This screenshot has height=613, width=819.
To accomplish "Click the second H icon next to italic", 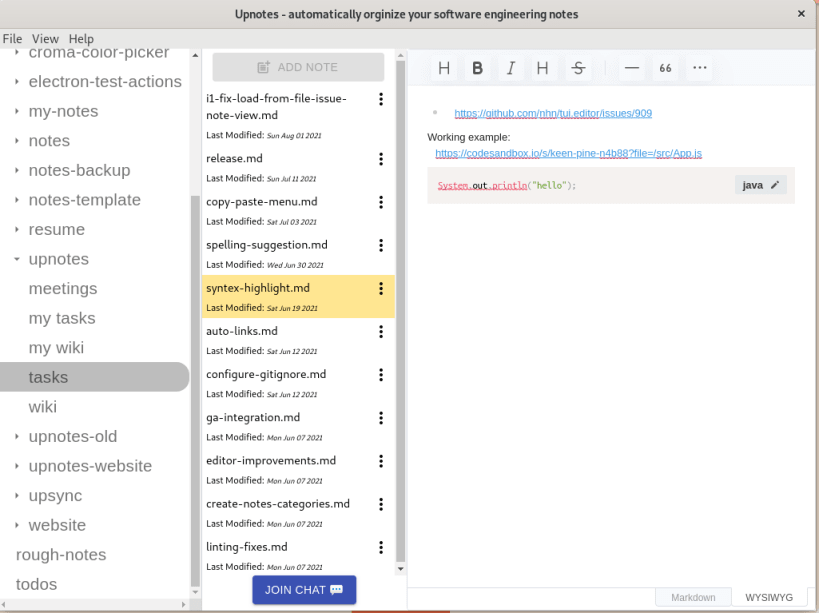I will pos(543,68).
